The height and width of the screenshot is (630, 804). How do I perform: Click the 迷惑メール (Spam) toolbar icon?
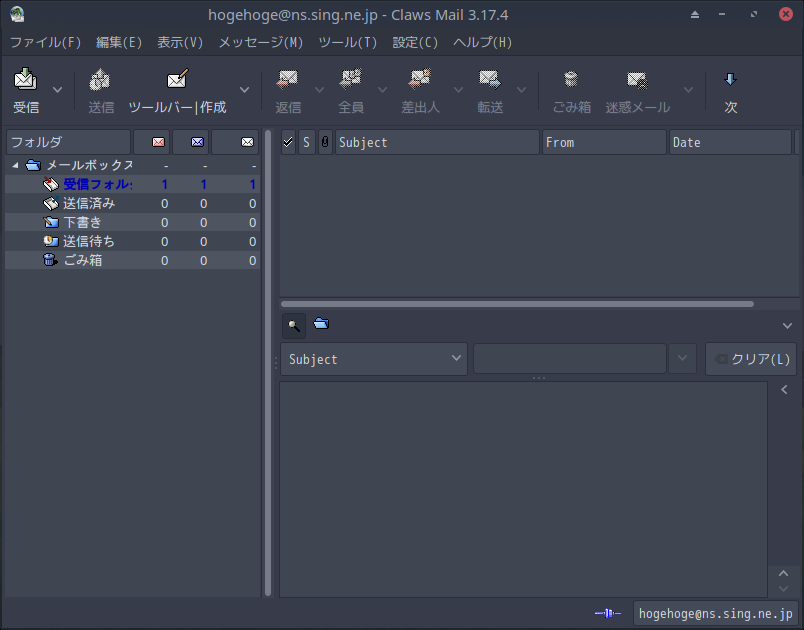638,79
